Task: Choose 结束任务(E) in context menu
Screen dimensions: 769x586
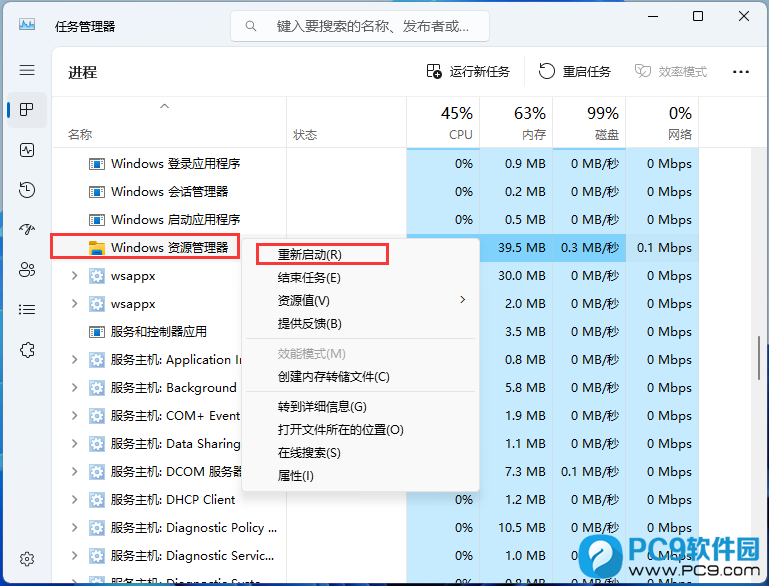Action: (x=360, y=278)
